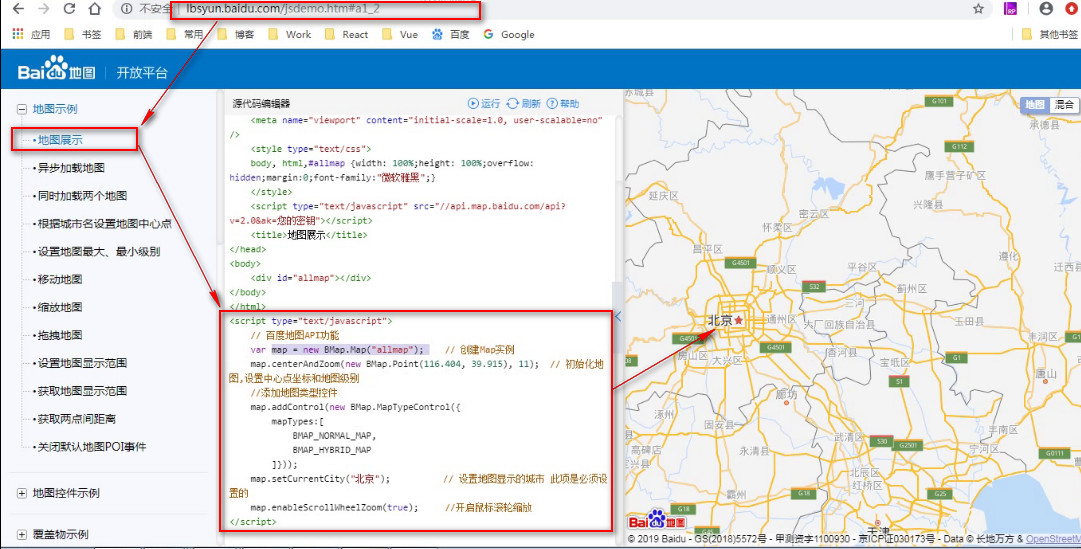The width and height of the screenshot is (1081, 549).
Task: Click the OpenStreetMap link on map
Action: click(1053, 539)
